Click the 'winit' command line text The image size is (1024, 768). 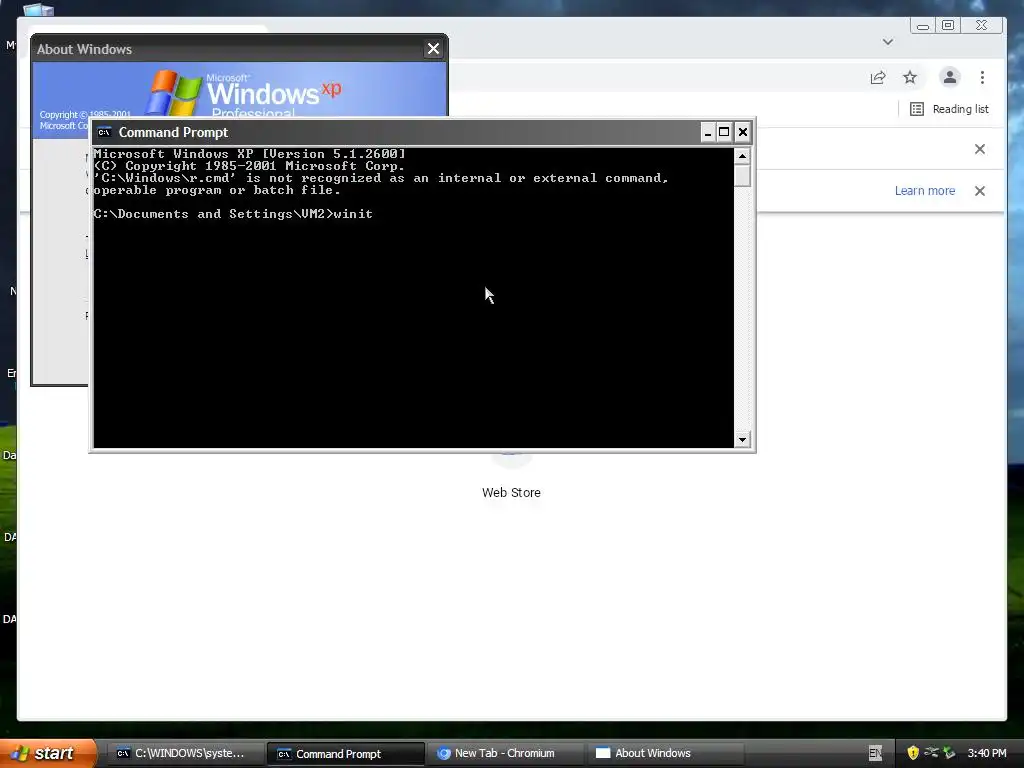tap(353, 214)
